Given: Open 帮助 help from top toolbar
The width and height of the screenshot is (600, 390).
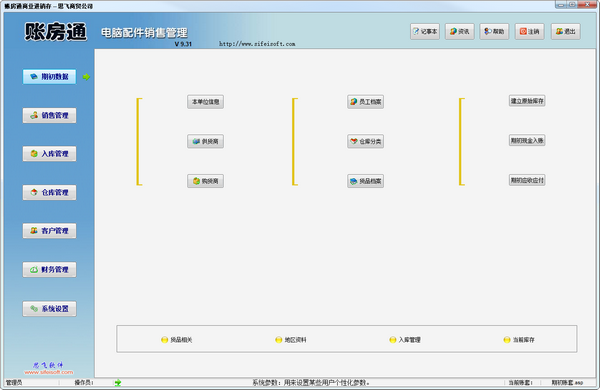Looking at the screenshot, I should [494, 31].
